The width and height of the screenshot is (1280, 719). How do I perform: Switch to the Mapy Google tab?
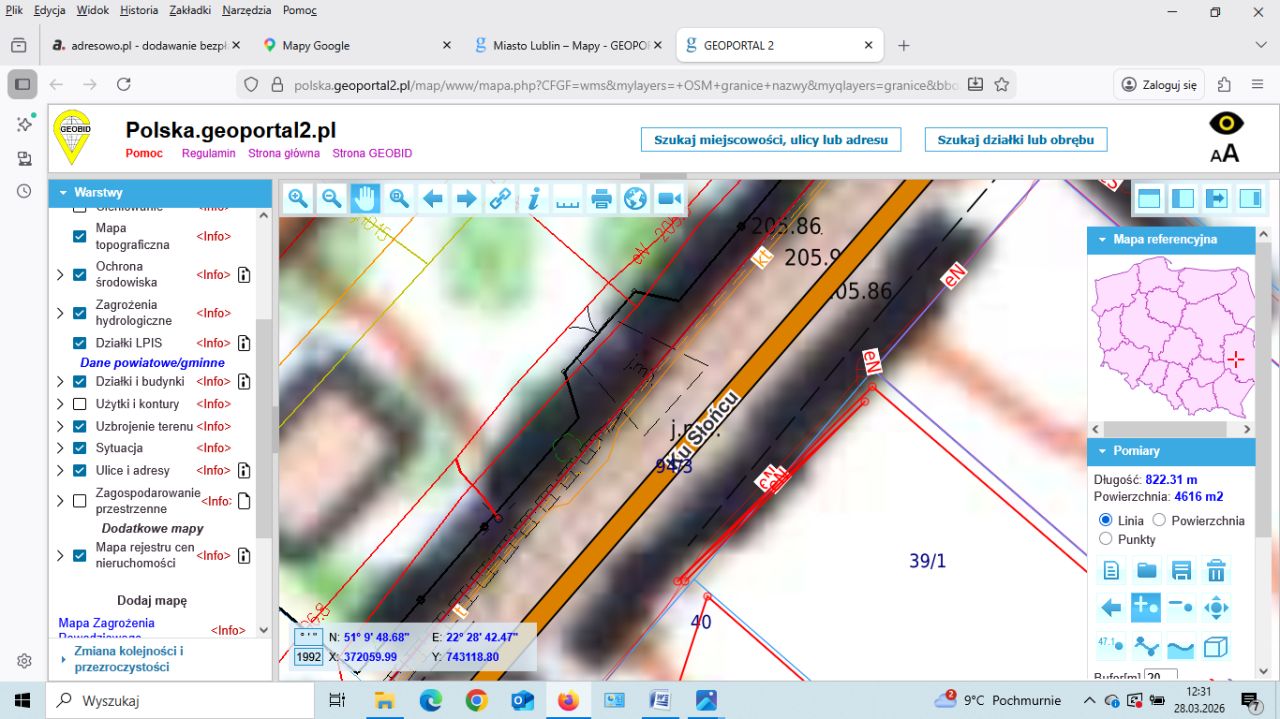click(316, 45)
